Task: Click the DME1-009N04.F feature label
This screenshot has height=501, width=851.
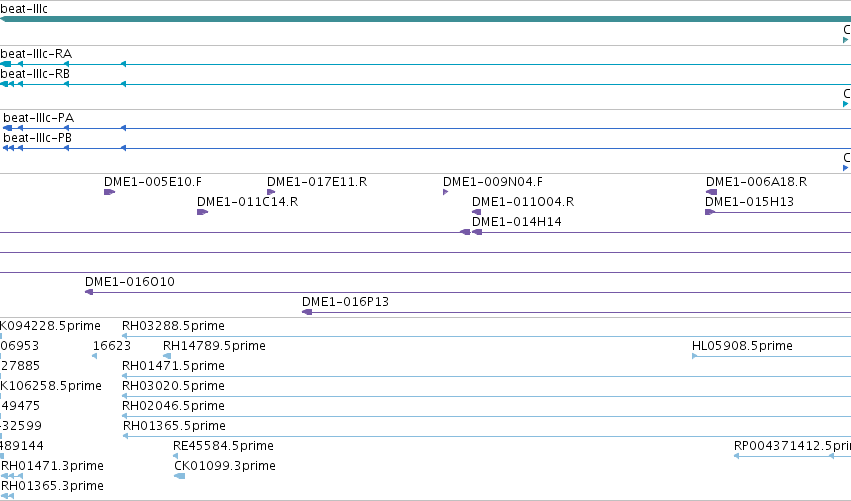Action: point(493,182)
